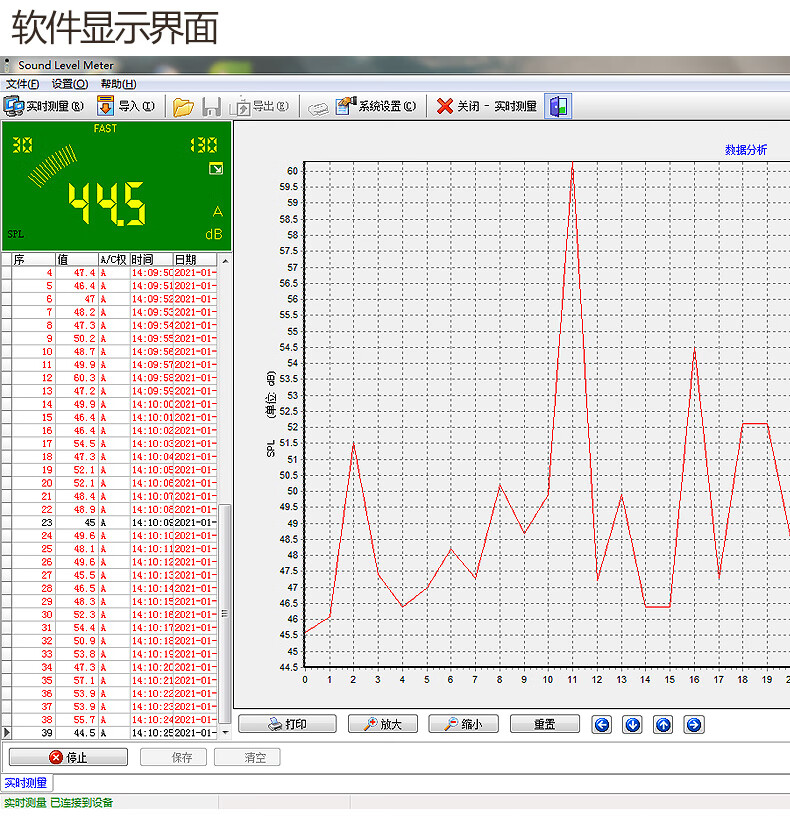Viewport: 790px width, 817px height.
Task: Click the red X close real-time measurement
Action: click(445, 106)
